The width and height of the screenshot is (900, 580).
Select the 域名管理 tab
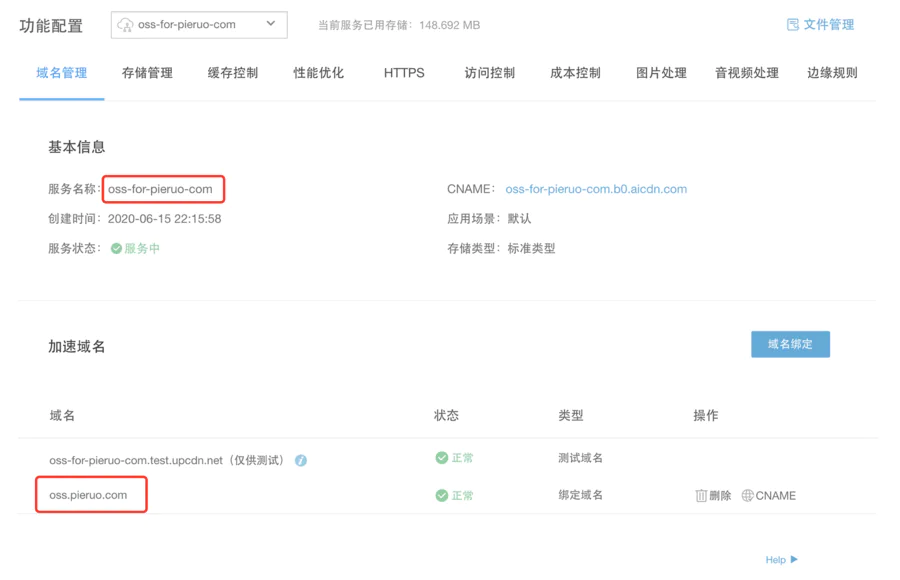point(61,73)
